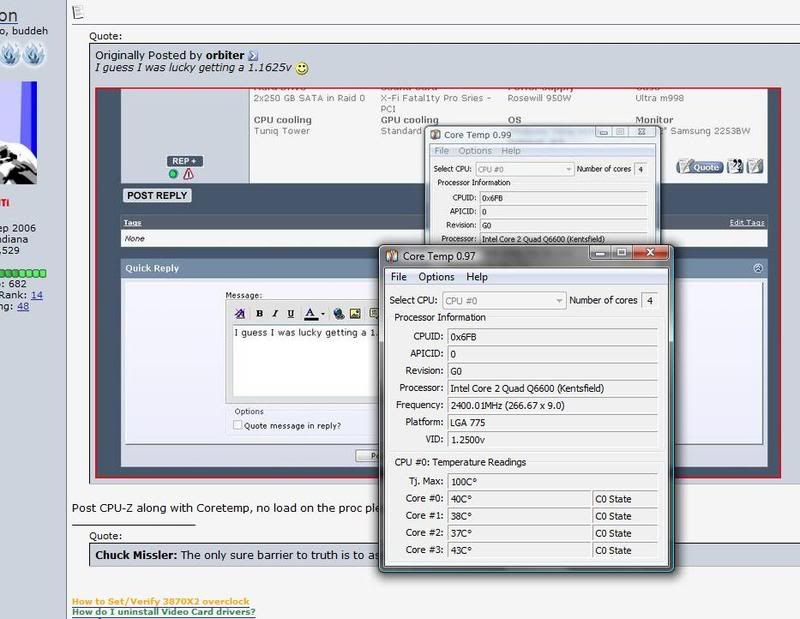The height and width of the screenshot is (619, 800).
Task: Open the Edit Tags link
Action: (747, 222)
